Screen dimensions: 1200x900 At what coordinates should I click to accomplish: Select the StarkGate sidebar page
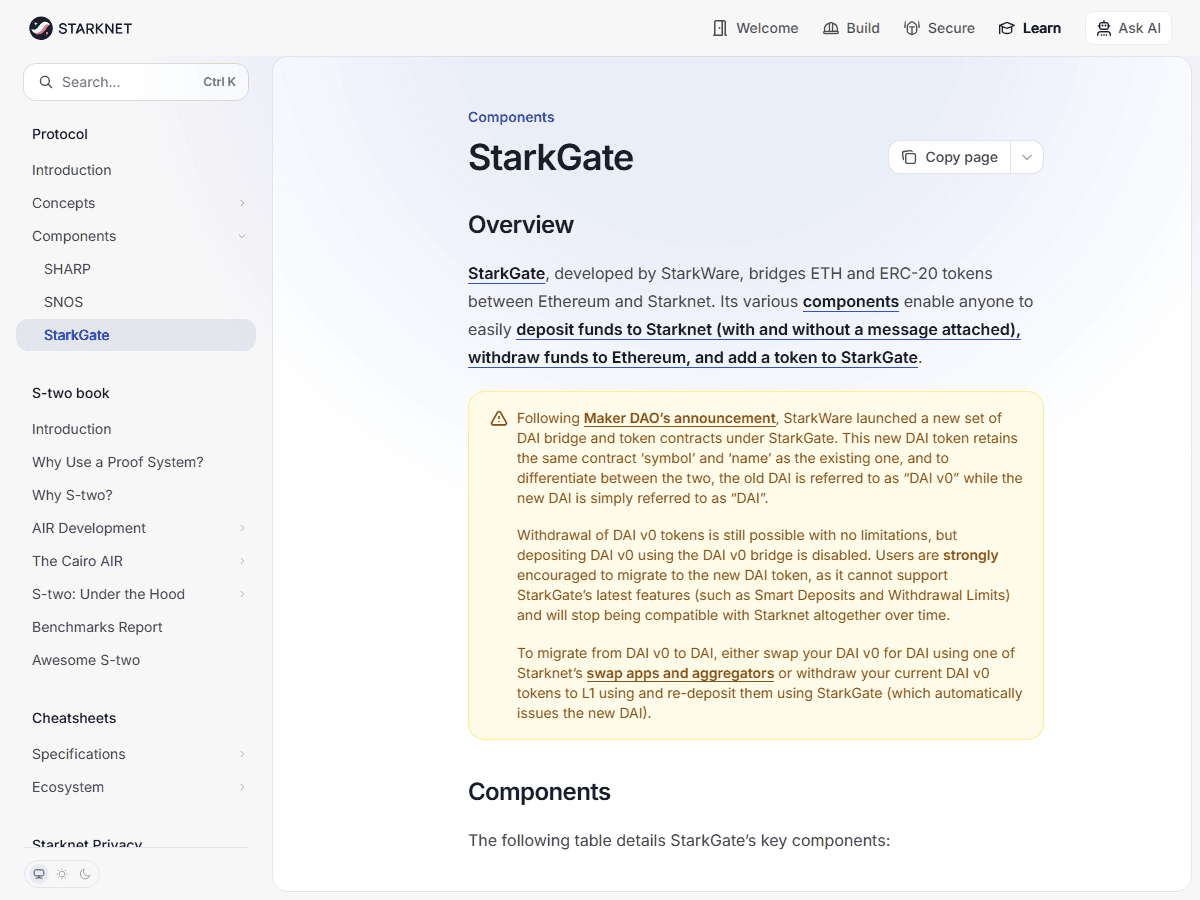coord(136,335)
